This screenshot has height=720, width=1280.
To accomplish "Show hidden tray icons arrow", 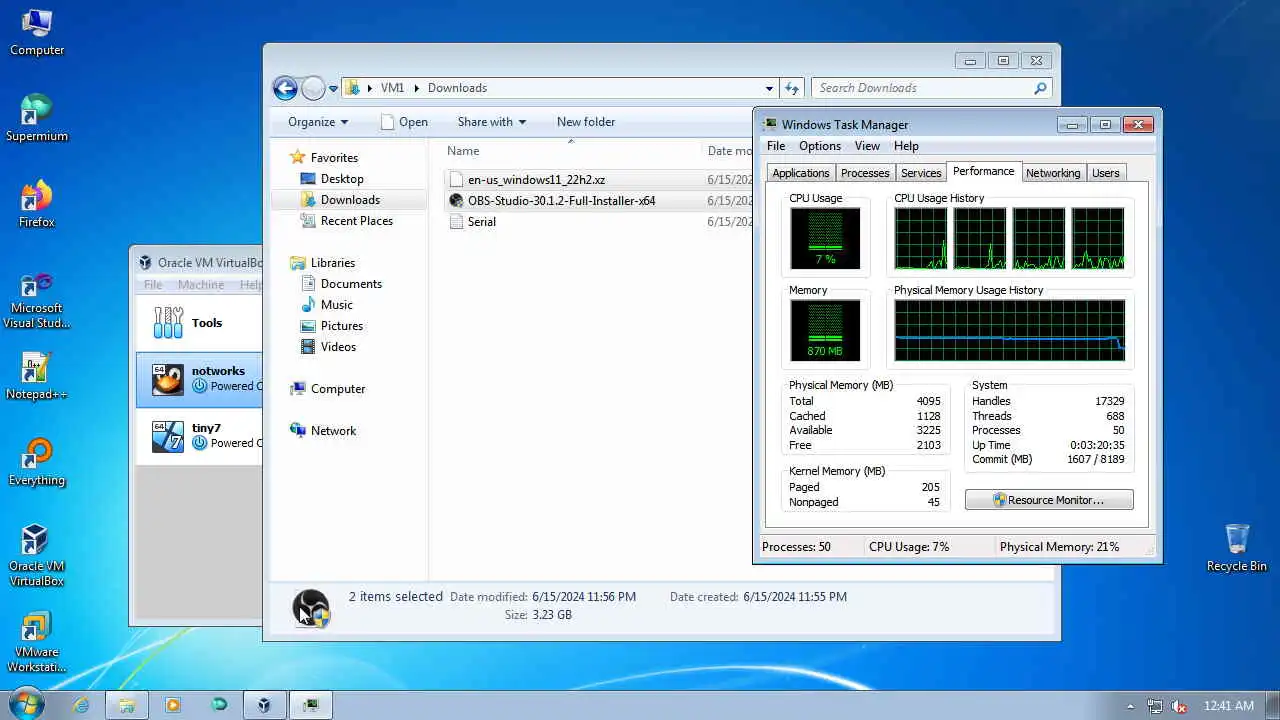I will 1130,706.
